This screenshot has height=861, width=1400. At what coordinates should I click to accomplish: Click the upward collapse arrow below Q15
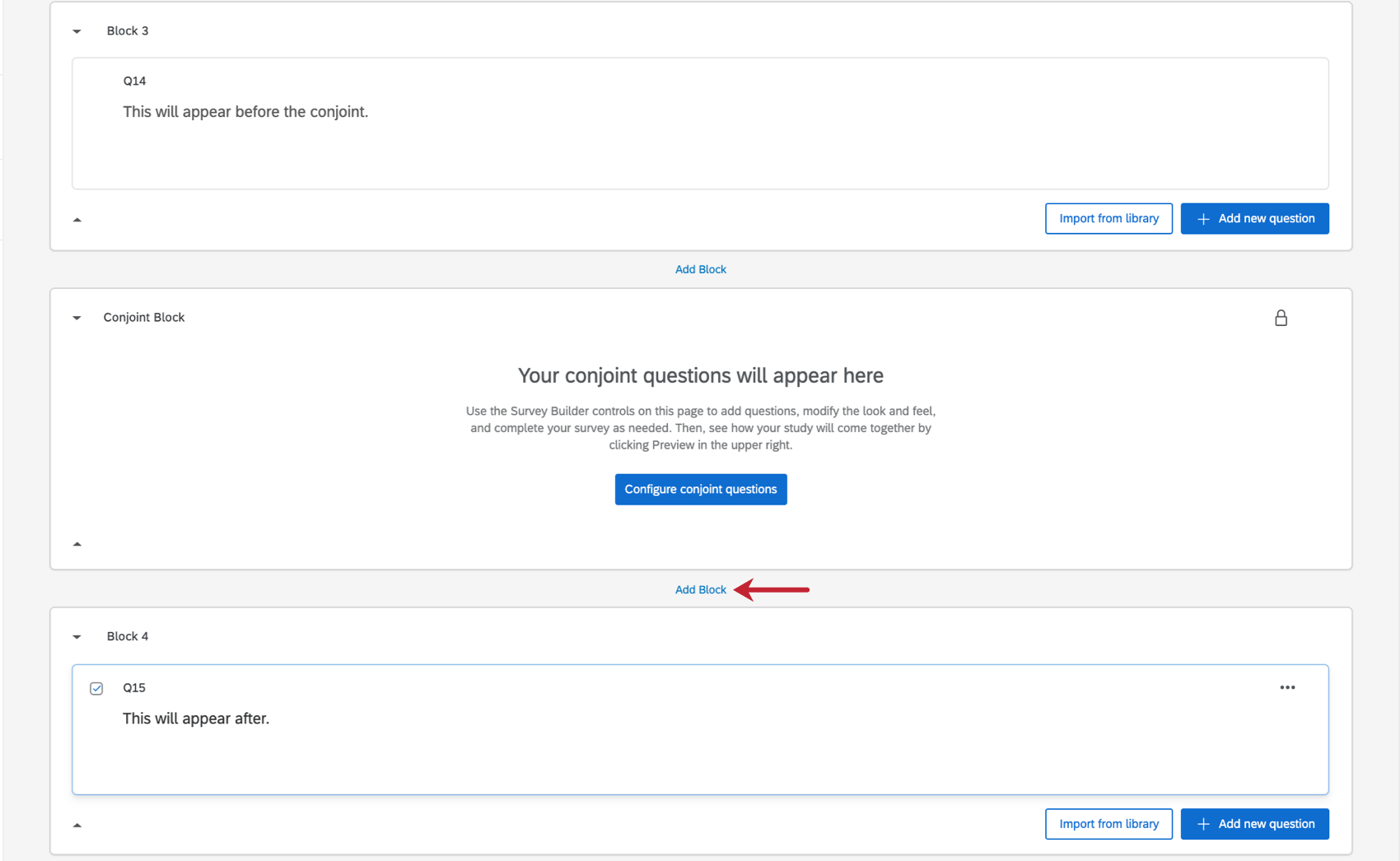pos(77,824)
